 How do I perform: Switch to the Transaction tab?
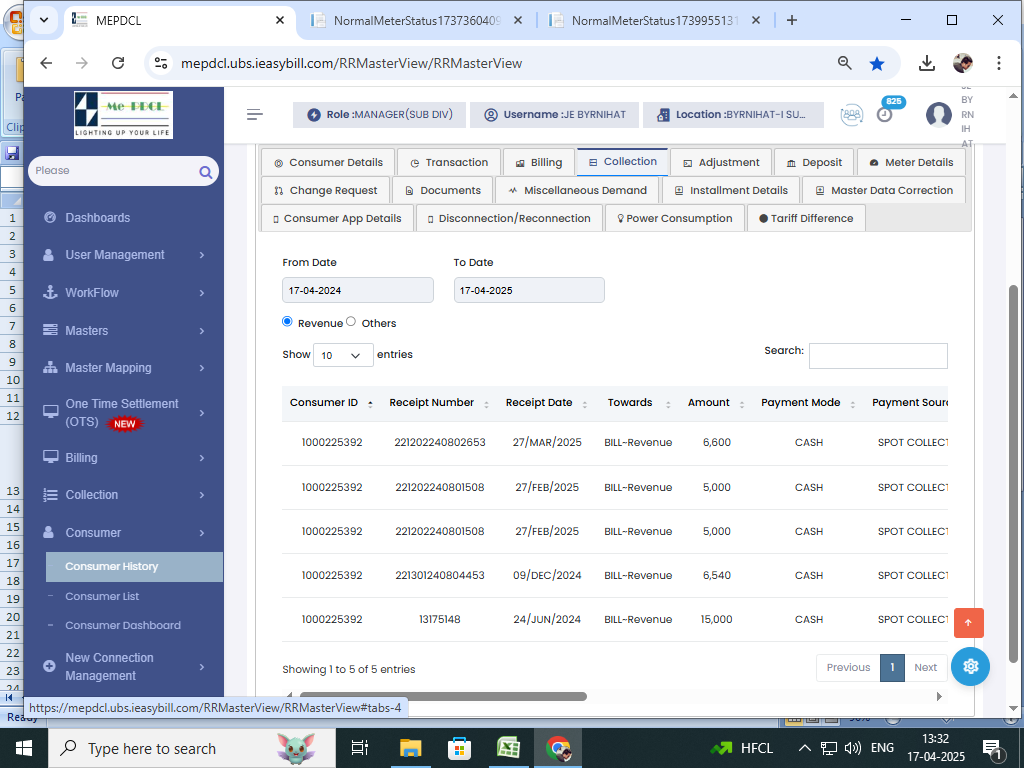pyautogui.click(x=449, y=163)
